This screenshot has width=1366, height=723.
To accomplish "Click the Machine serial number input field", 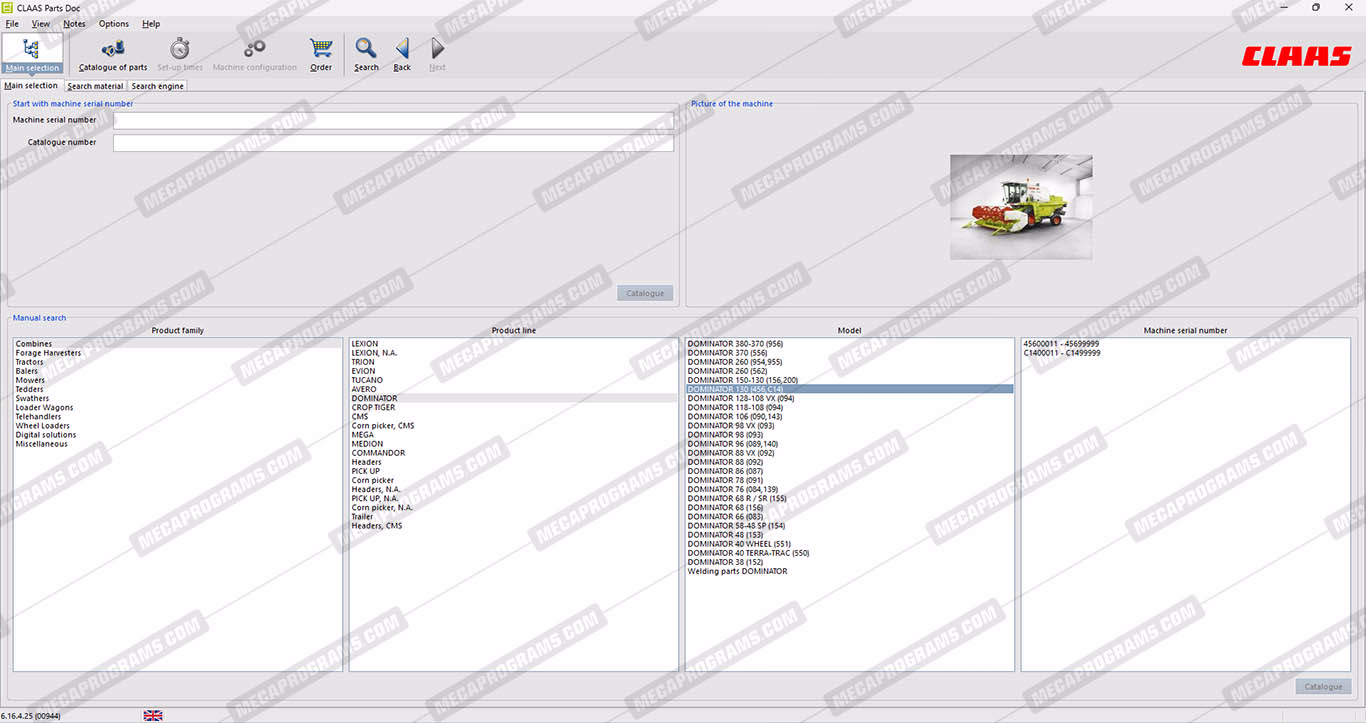I will coord(393,120).
